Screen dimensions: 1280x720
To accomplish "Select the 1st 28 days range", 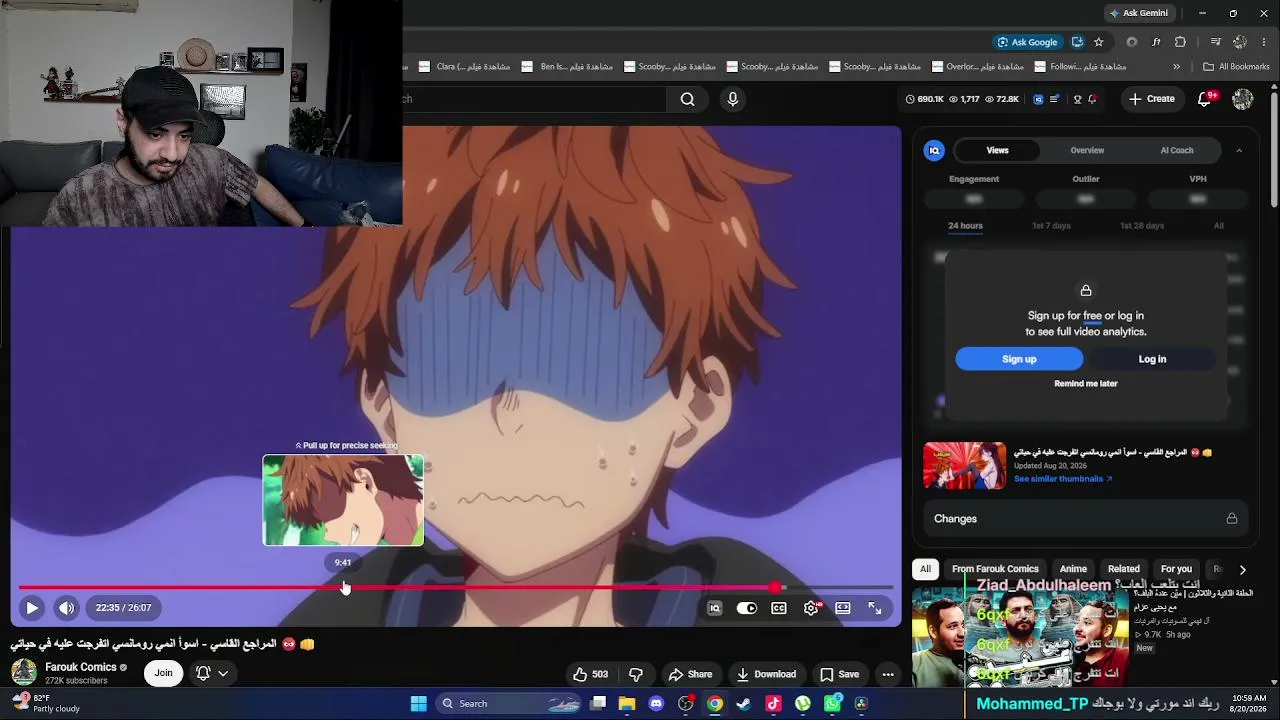I will (x=1142, y=226).
